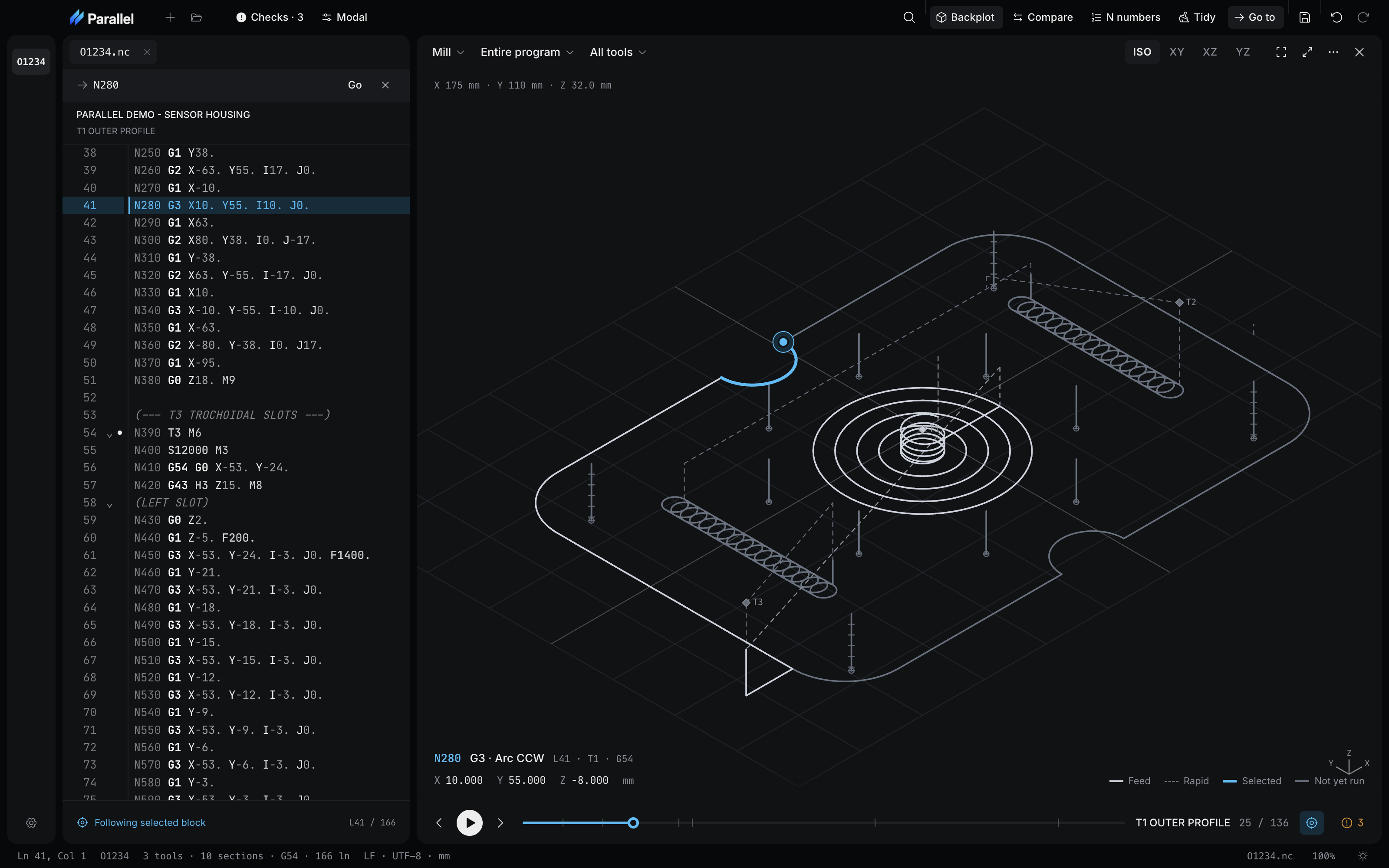Click the playback scrubber handle
This screenshot has height=868, width=1389.
[633, 823]
